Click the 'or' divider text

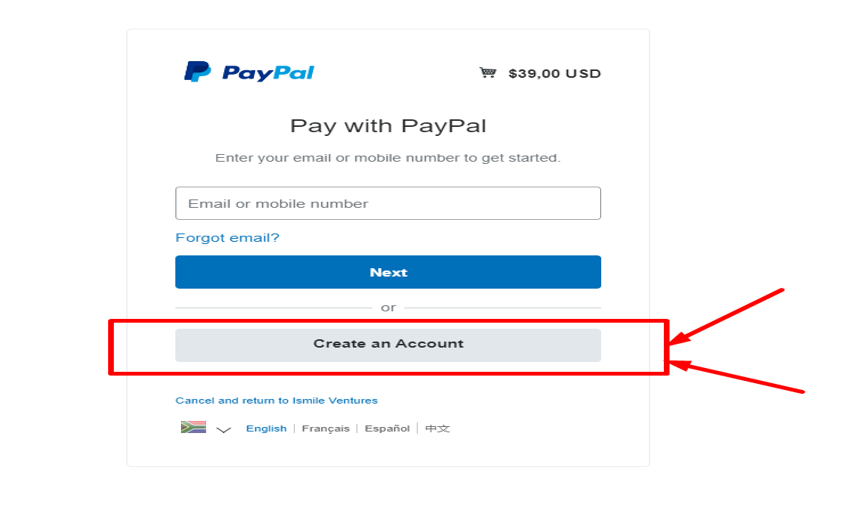pyautogui.click(x=388, y=308)
